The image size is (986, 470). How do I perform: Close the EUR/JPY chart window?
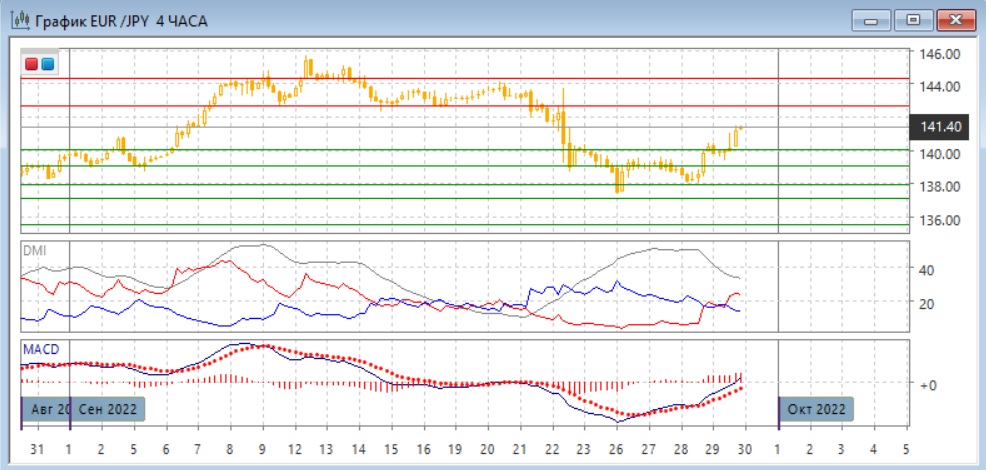point(956,21)
